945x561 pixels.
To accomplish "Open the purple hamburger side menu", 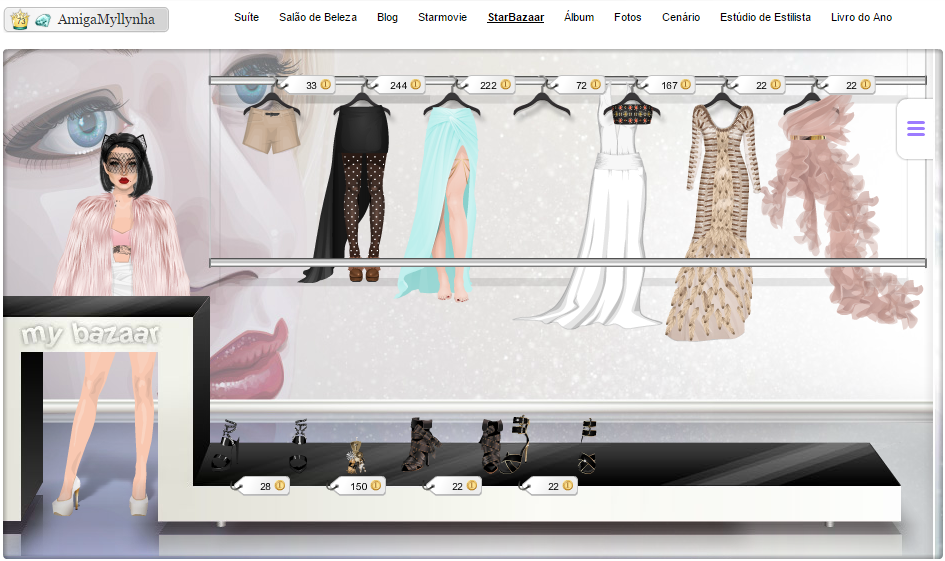I will point(915,129).
